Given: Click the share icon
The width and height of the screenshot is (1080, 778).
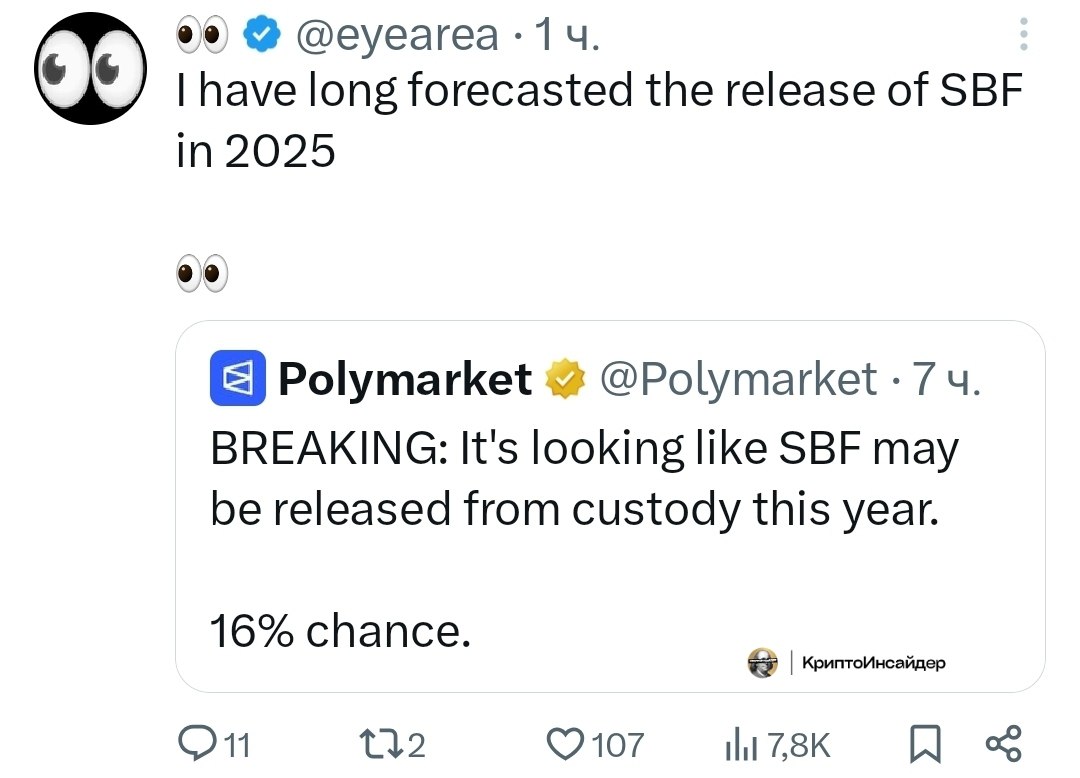Looking at the screenshot, I should click(x=1002, y=743).
